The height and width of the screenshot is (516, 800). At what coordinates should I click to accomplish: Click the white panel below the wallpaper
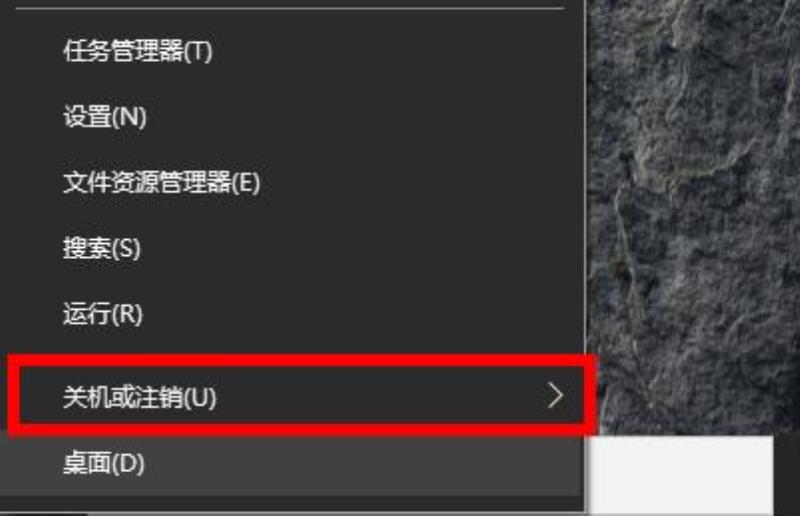tap(681, 475)
